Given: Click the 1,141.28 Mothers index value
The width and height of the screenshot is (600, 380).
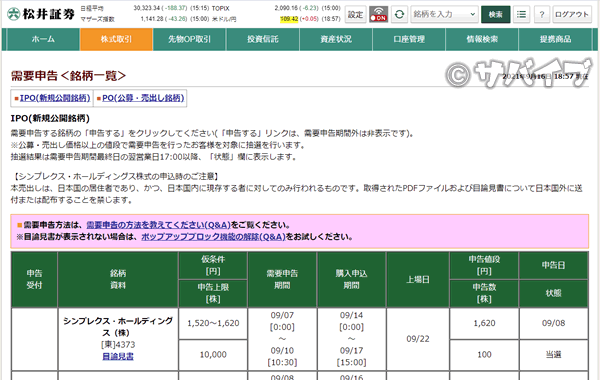Looking at the screenshot, I should [x=152, y=19].
